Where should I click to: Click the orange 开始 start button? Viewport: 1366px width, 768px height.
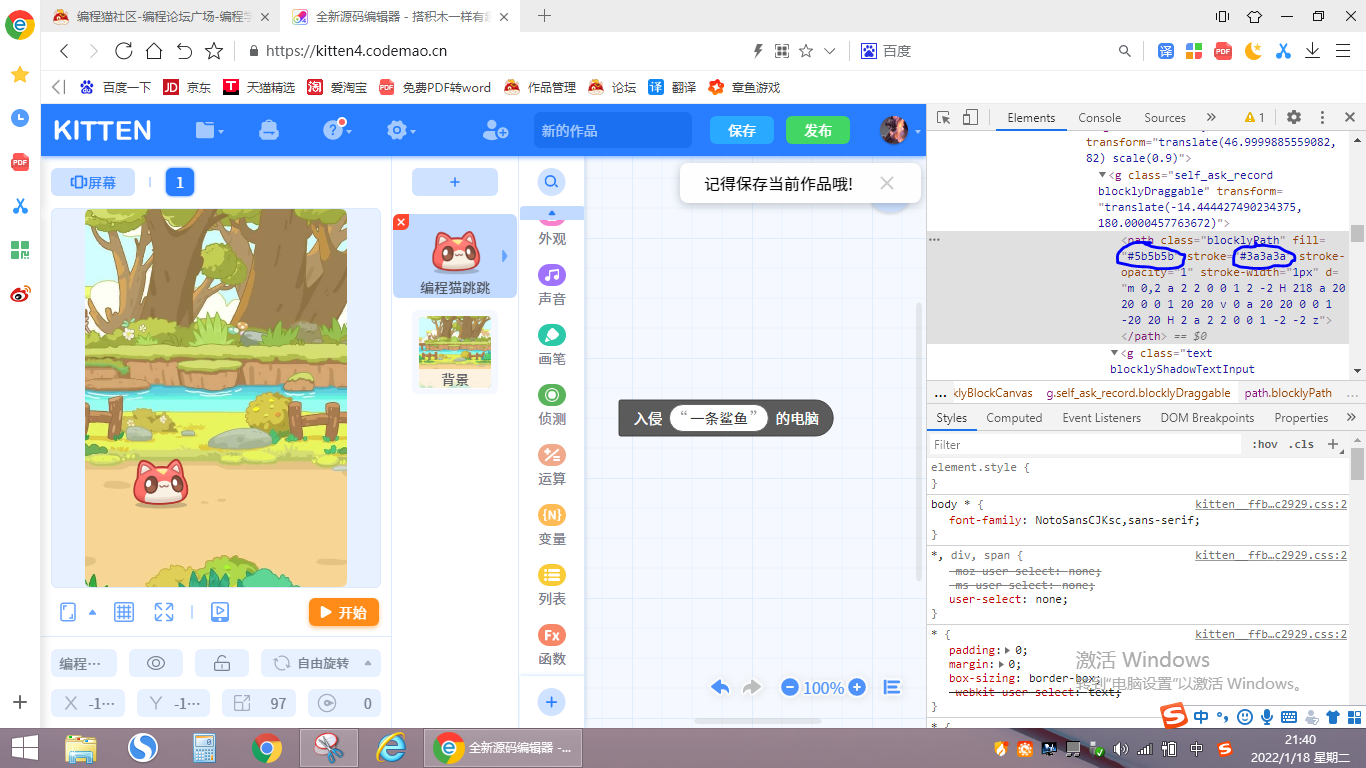tap(344, 612)
